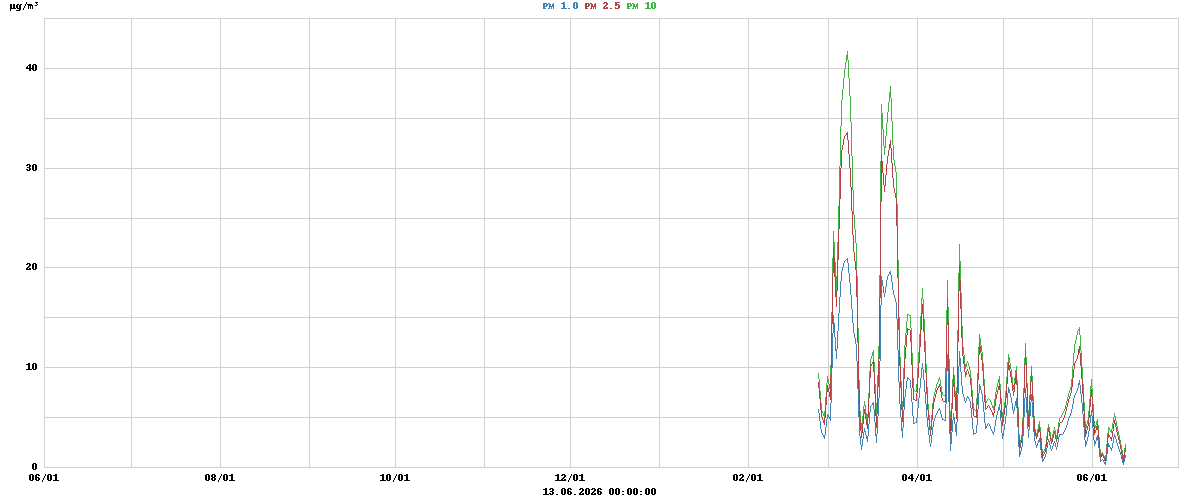Click the PM 1.0 legend label

click(x=560, y=6)
